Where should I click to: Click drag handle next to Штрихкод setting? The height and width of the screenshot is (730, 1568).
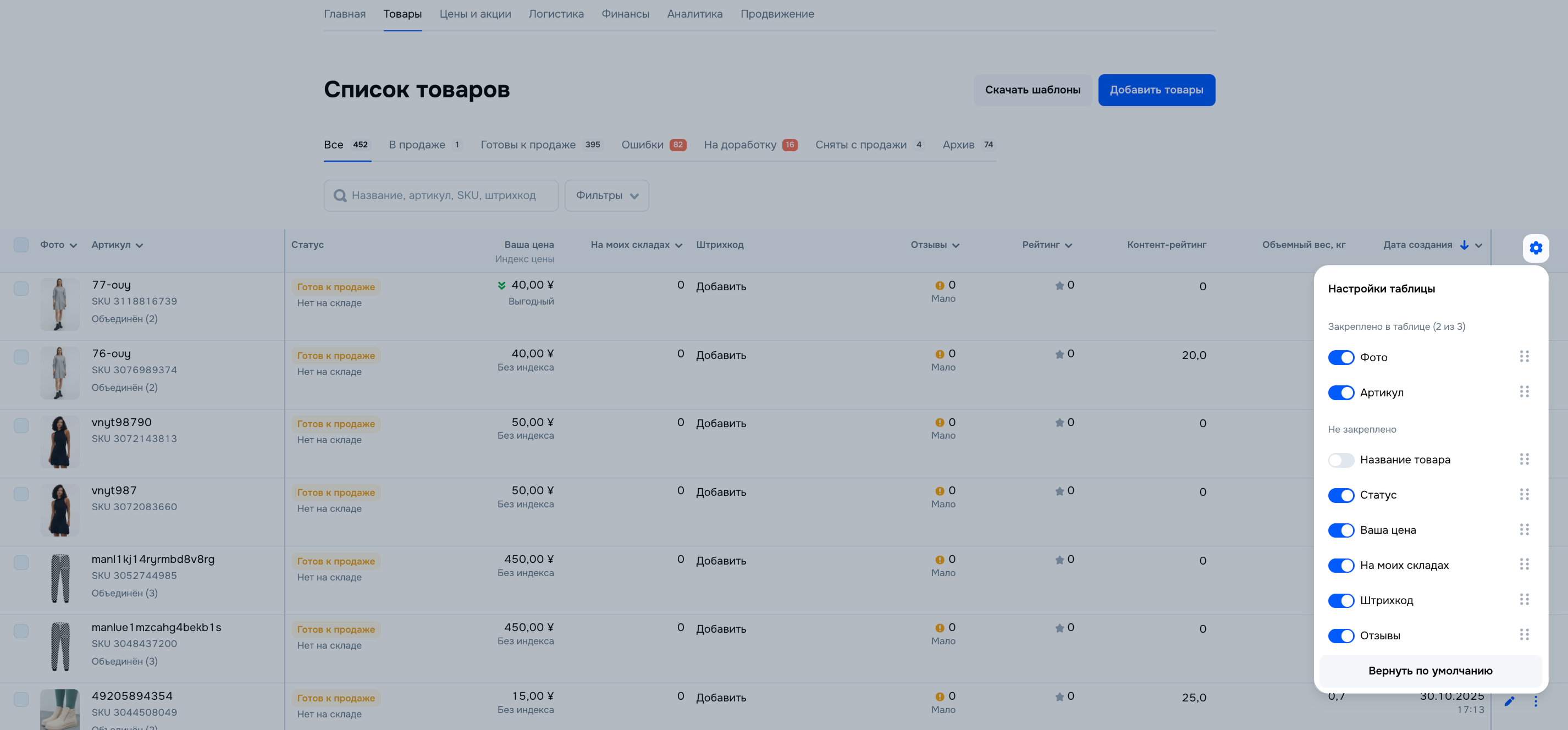pos(1523,599)
